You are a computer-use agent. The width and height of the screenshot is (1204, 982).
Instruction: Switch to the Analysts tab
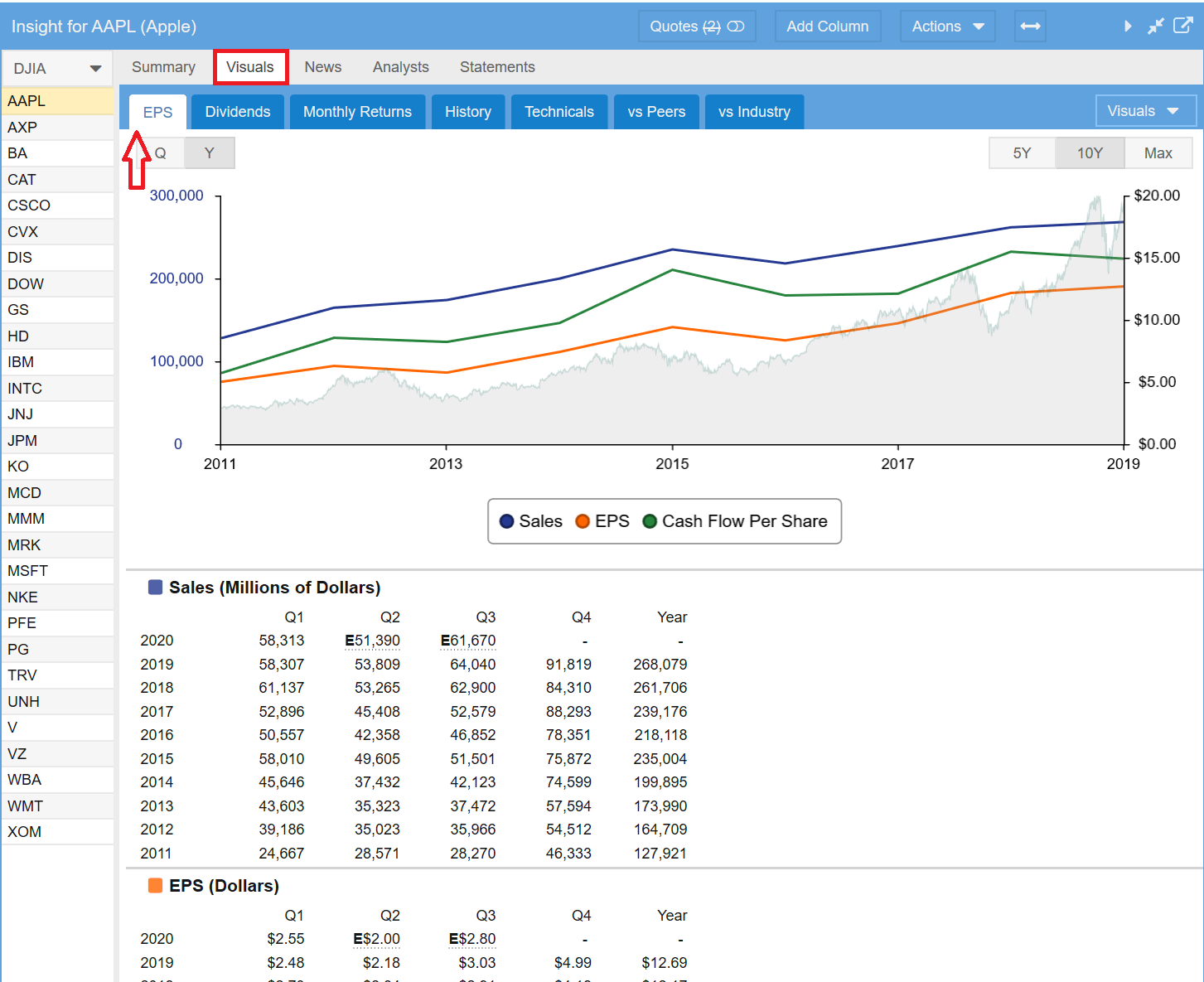[401, 67]
